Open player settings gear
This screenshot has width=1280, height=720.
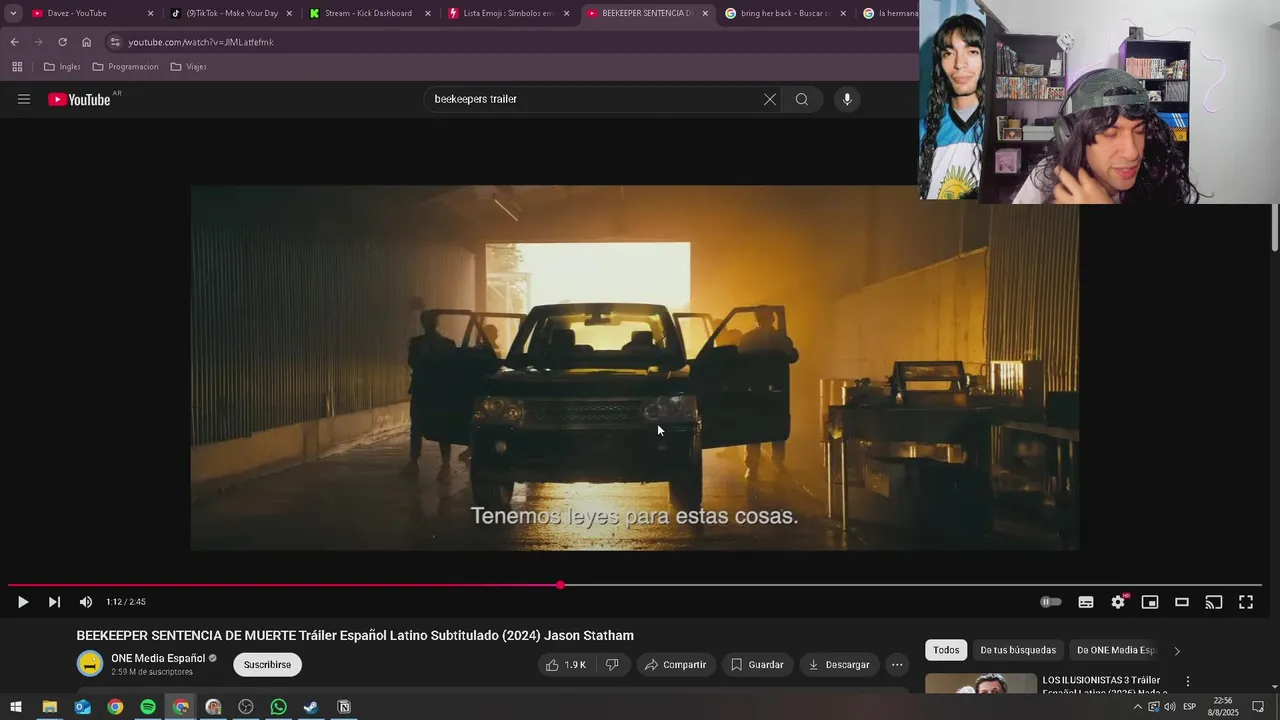click(1118, 602)
